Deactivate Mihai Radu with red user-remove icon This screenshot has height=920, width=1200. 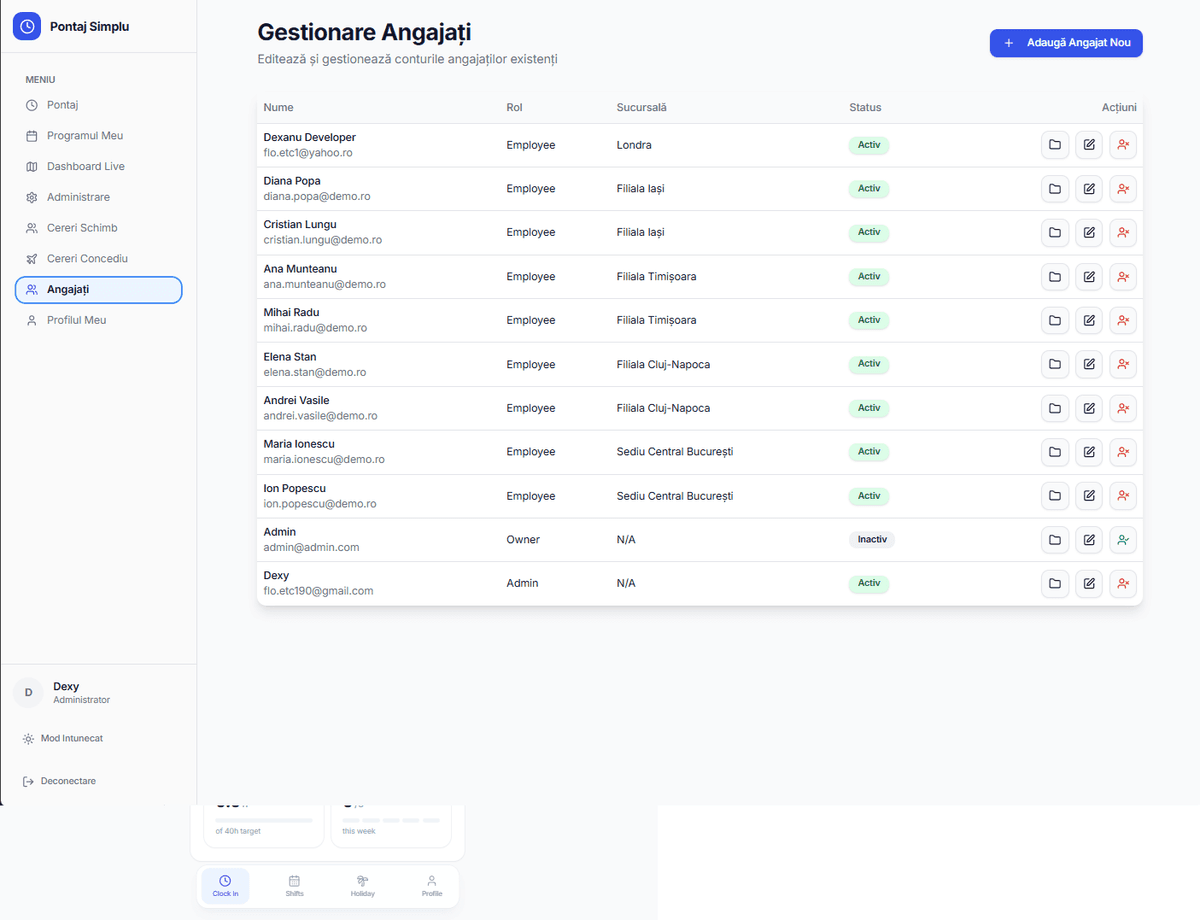tap(1123, 320)
